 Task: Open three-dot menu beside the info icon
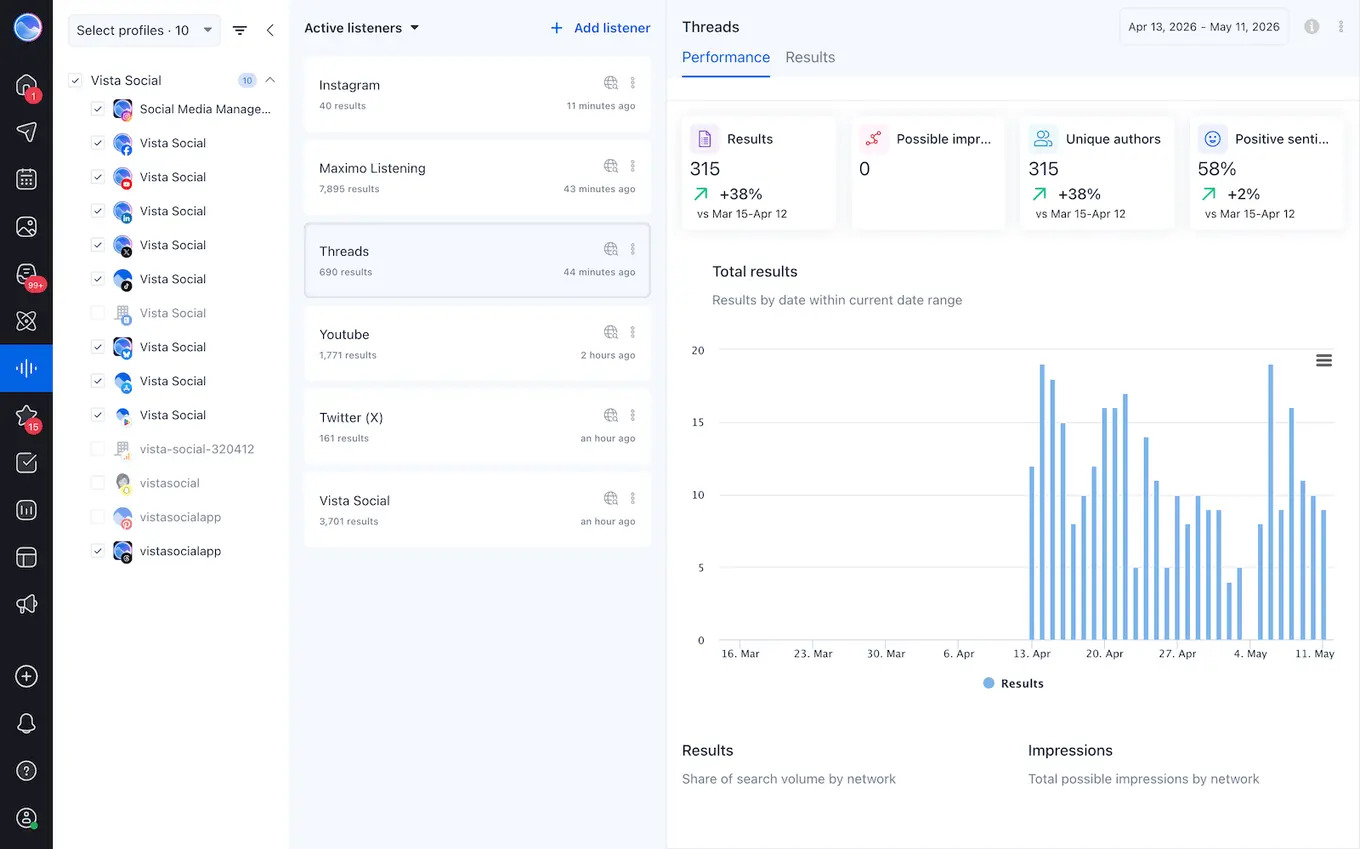pos(1341,27)
